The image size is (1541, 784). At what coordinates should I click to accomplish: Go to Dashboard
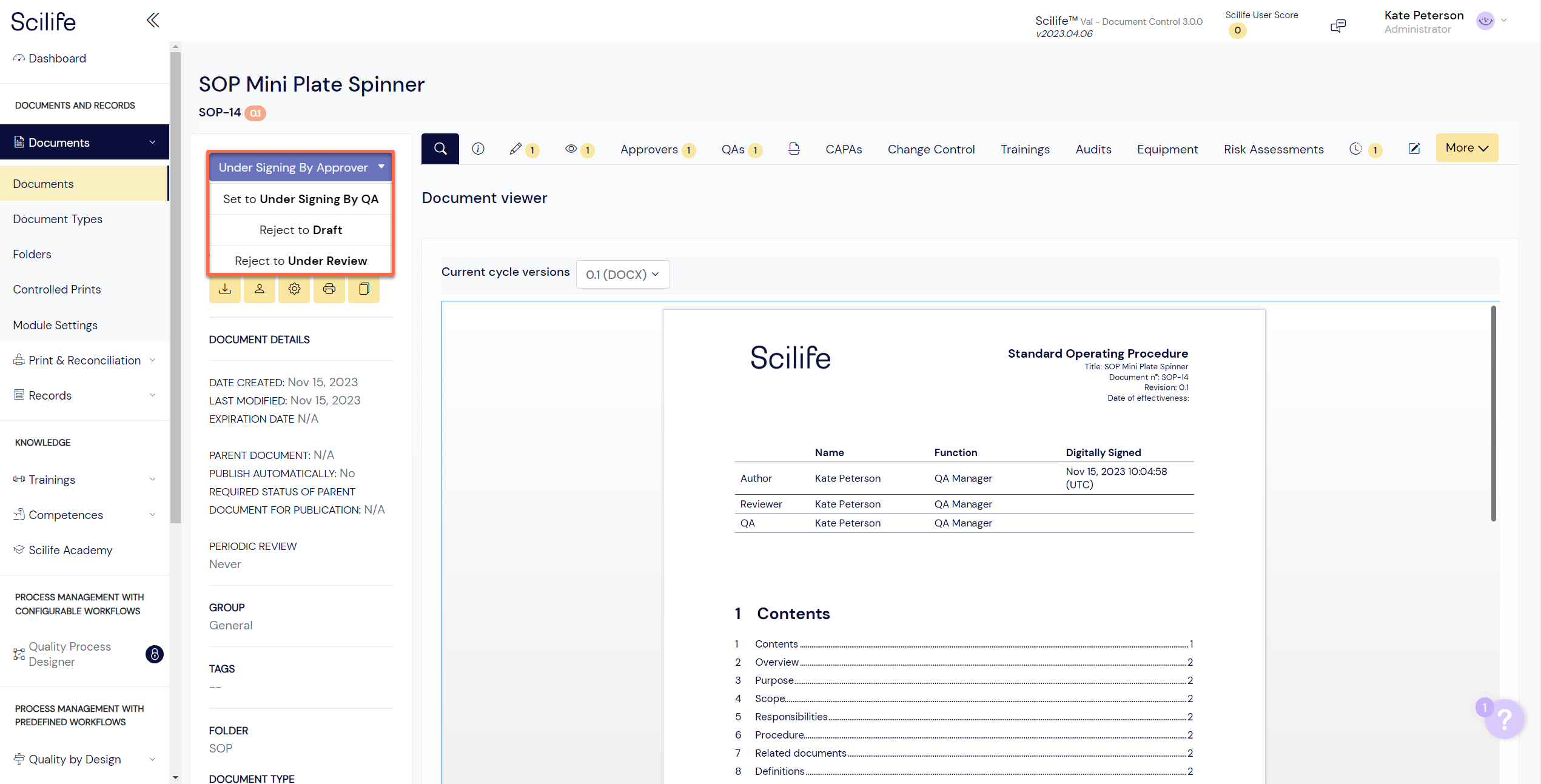[x=57, y=58]
